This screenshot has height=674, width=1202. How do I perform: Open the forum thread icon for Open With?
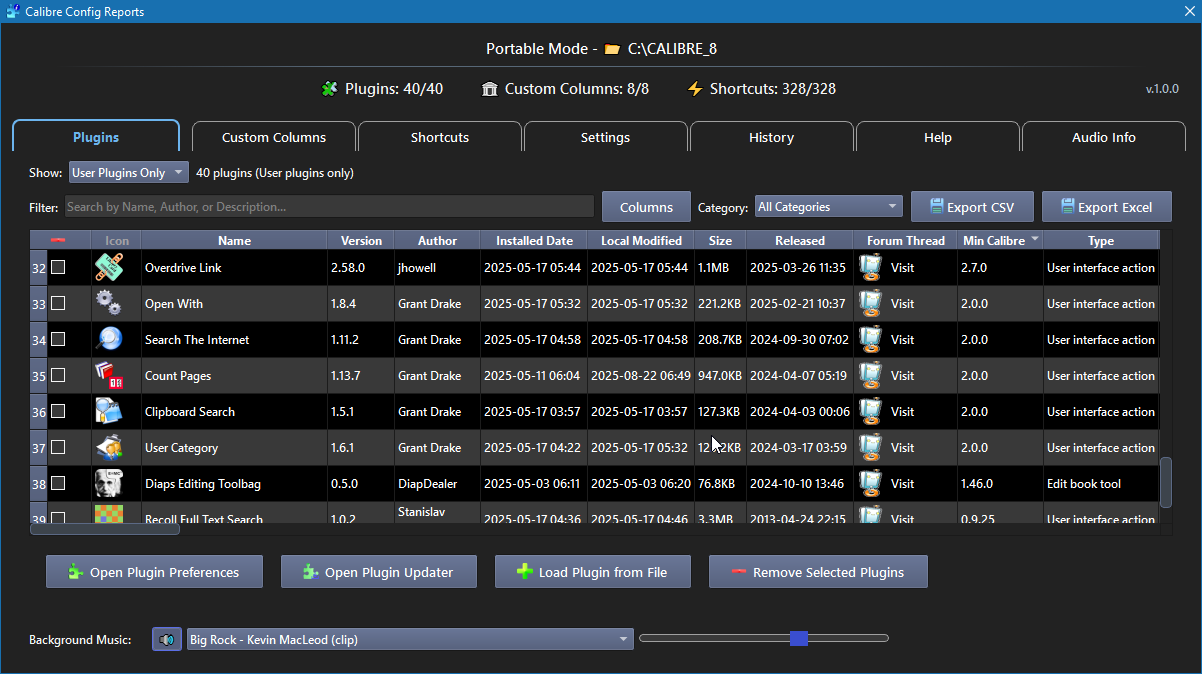click(x=871, y=304)
